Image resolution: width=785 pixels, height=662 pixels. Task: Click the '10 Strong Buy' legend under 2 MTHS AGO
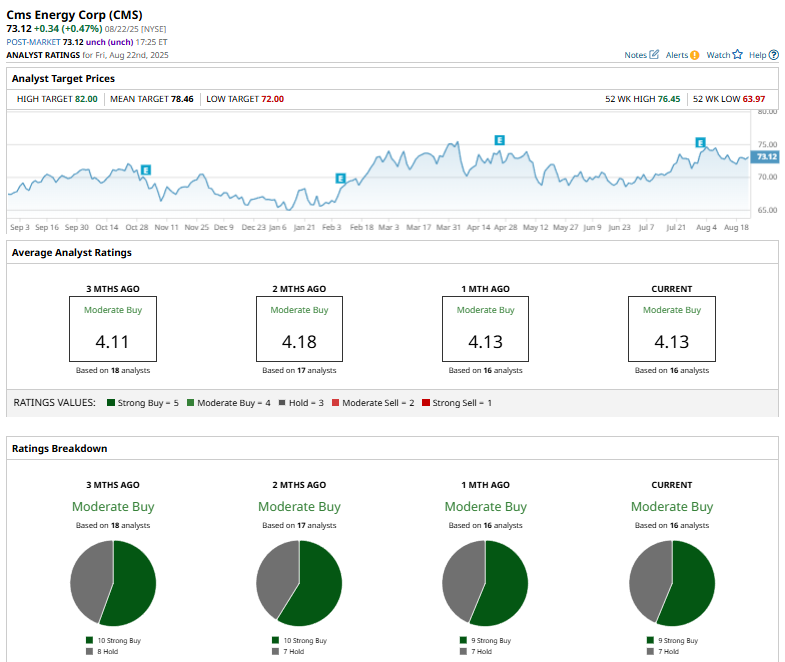(x=299, y=640)
